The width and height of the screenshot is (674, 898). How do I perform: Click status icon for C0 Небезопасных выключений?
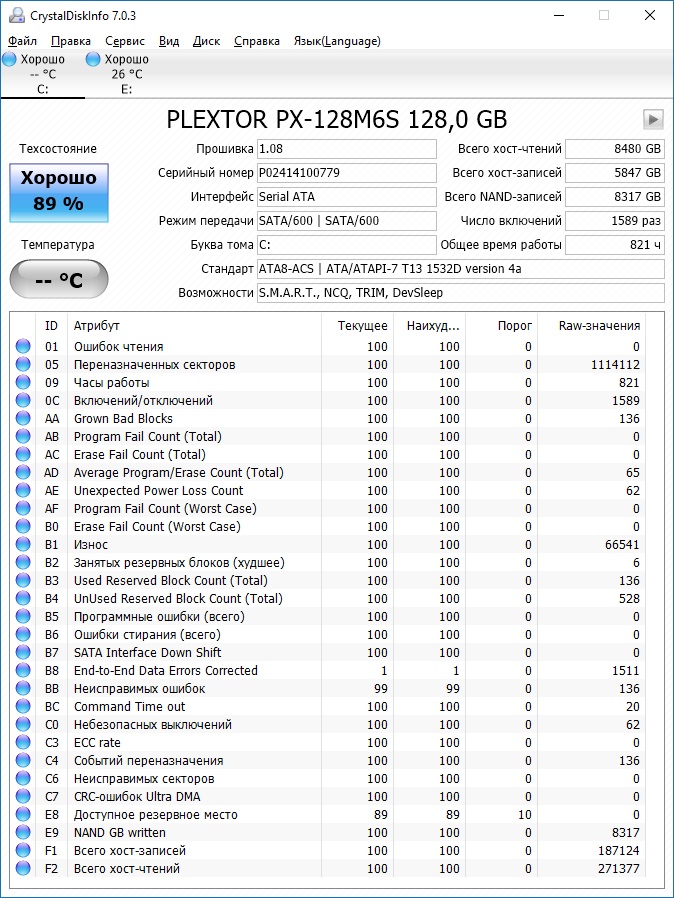23,724
